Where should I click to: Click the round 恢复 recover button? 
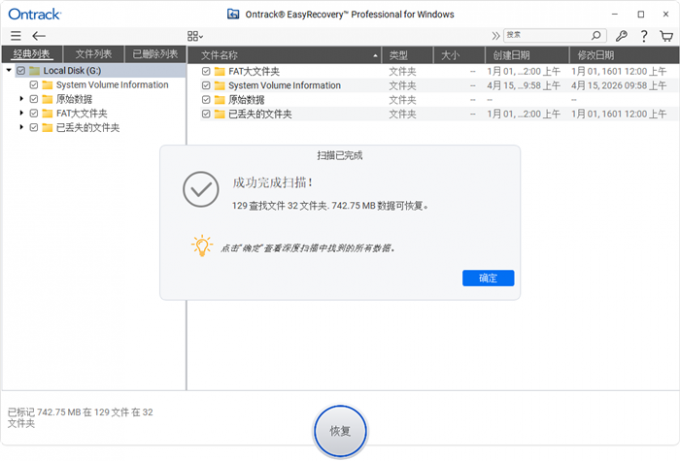coord(340,431)
